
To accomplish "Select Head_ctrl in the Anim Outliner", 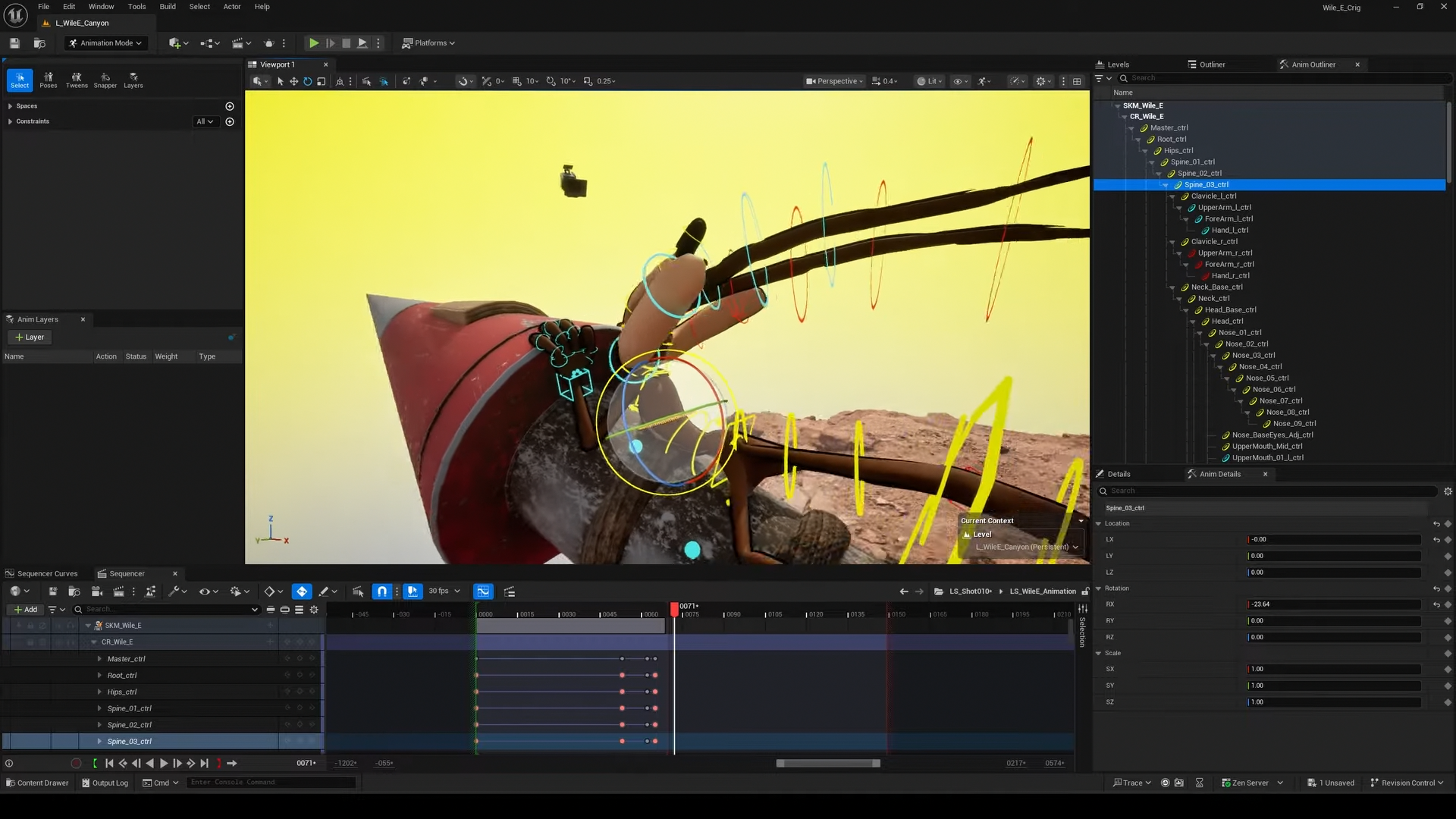I will 1227,322.
